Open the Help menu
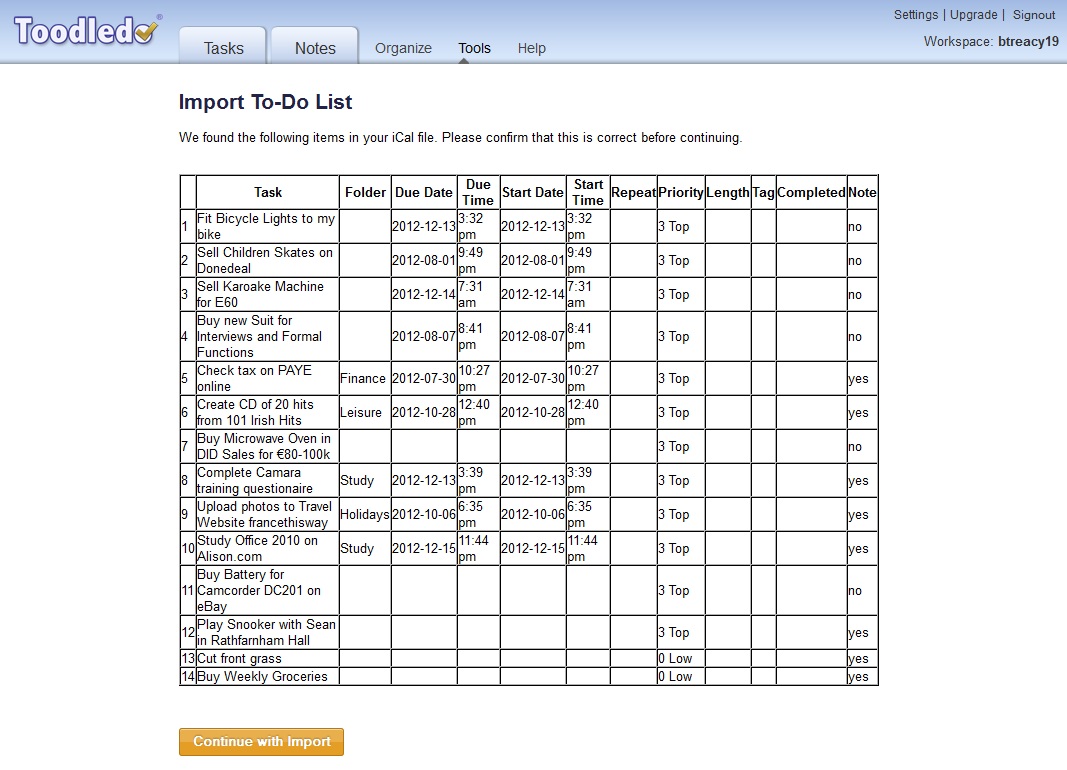 (531, 48)
